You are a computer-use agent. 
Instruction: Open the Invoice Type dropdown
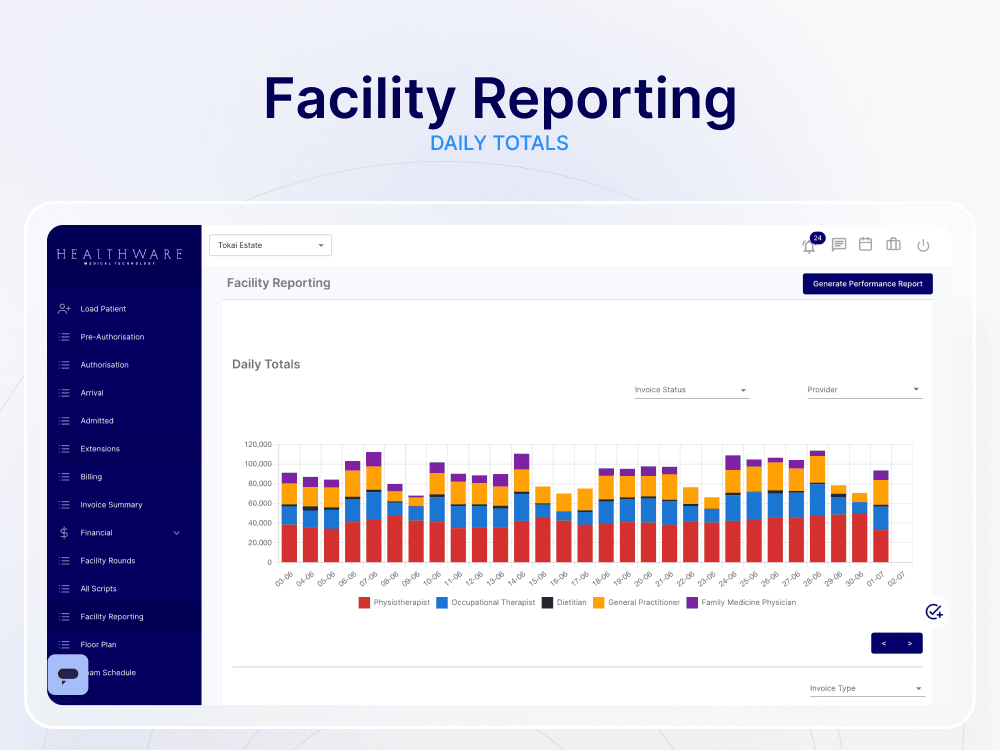867,688
